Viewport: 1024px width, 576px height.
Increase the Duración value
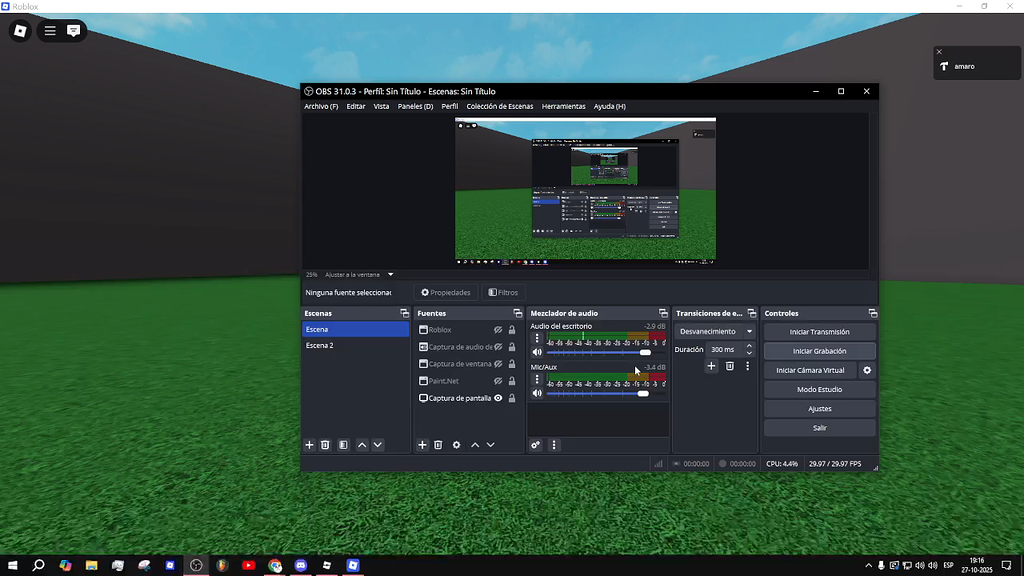point(749,346)
